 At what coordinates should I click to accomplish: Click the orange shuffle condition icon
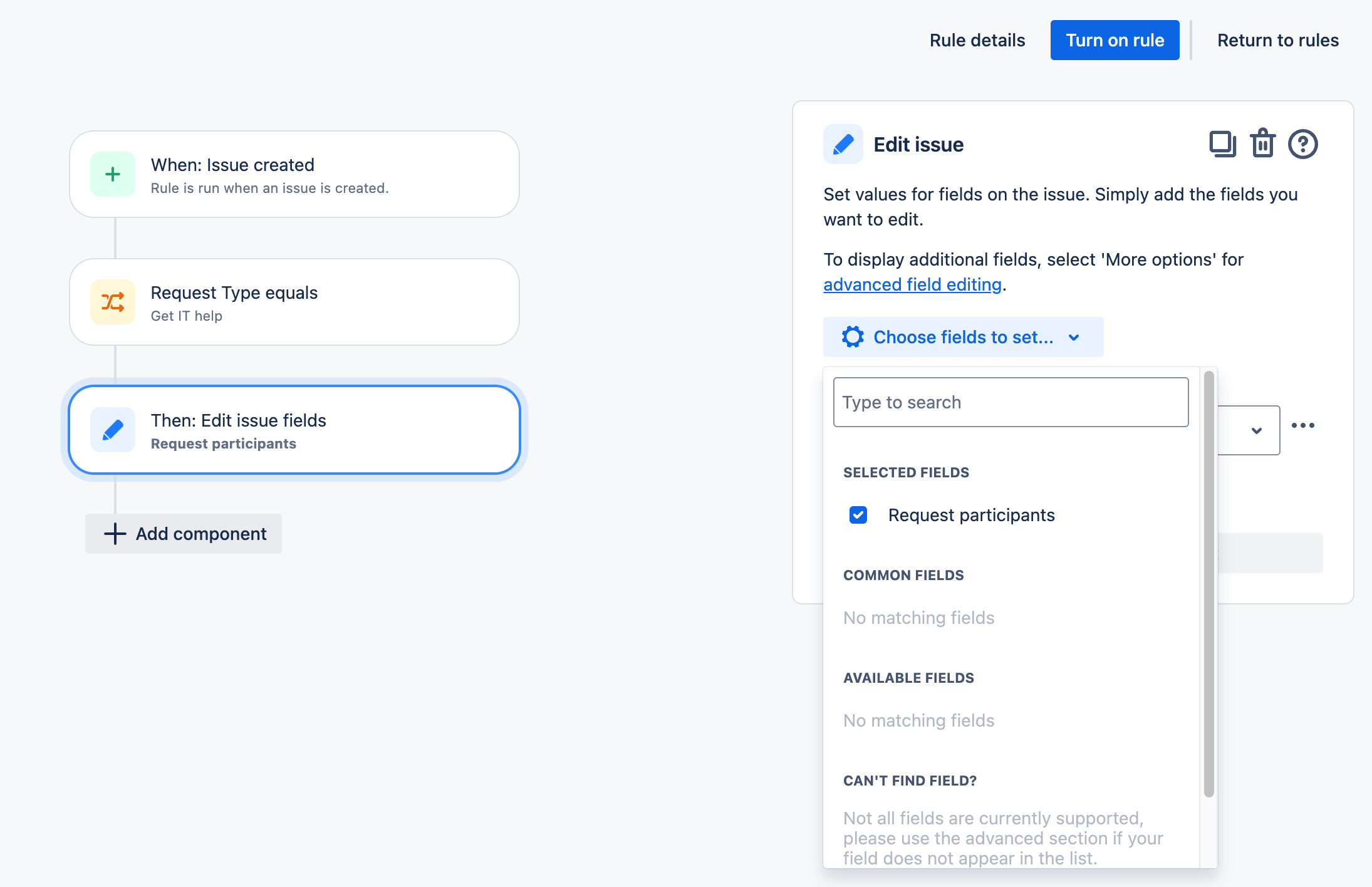[113, 302]
